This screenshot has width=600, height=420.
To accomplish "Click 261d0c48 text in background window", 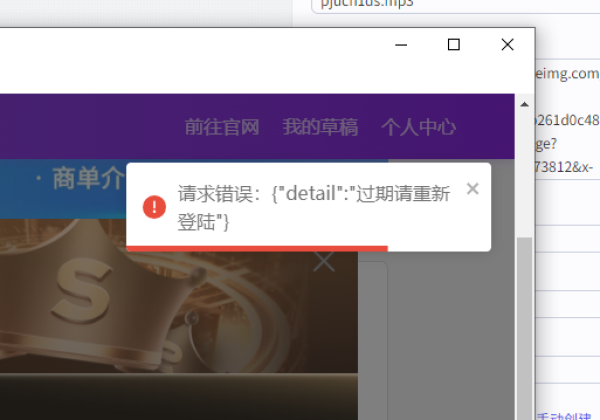I will pyautogui.click(x=567, y=120).
